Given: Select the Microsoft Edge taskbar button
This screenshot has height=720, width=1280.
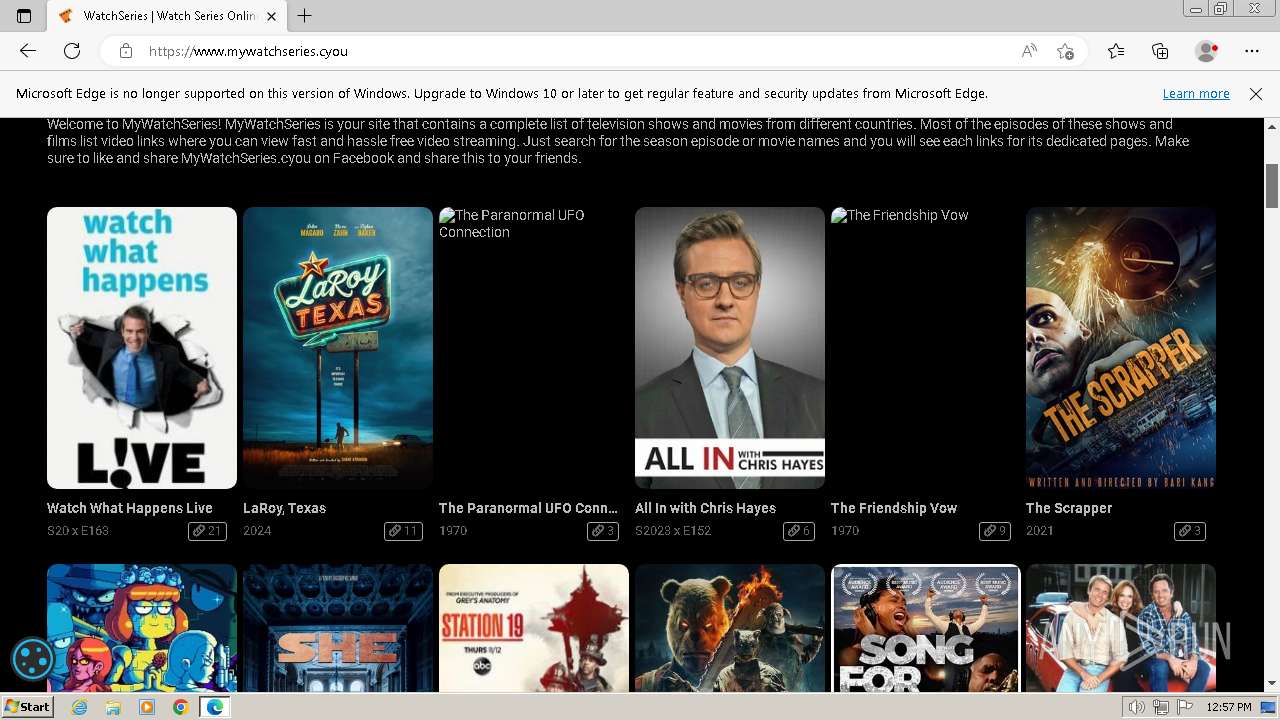Looking at the screenshot, I should (x=214, y=707).
